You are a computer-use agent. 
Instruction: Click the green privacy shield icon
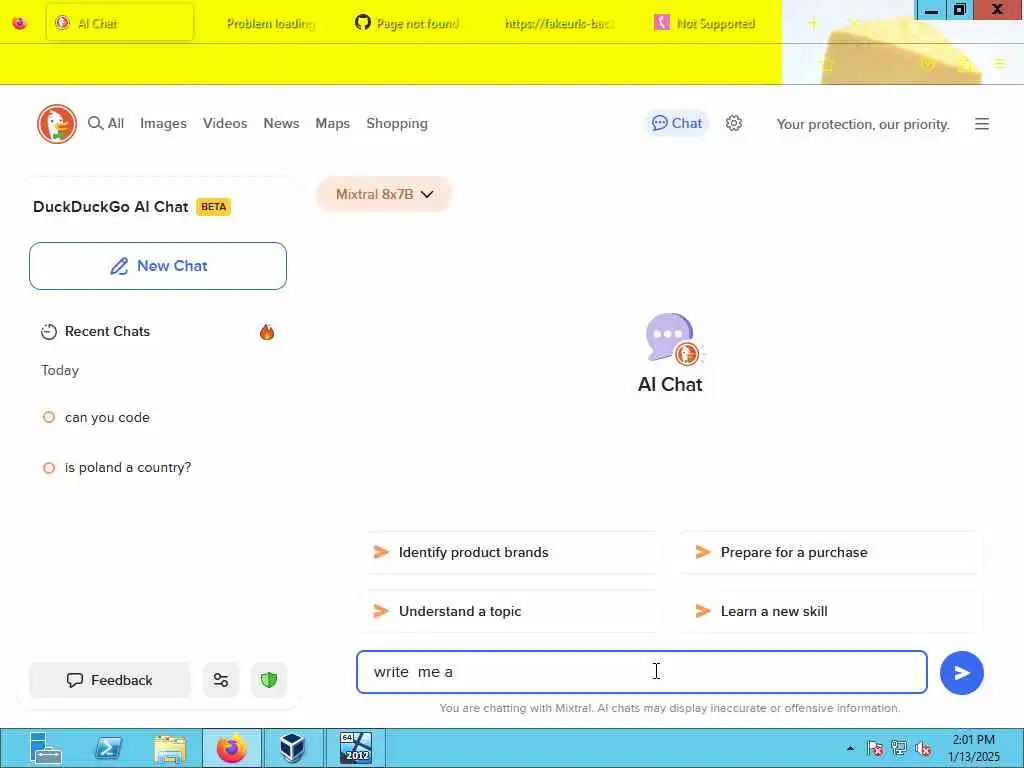point(269,680)
